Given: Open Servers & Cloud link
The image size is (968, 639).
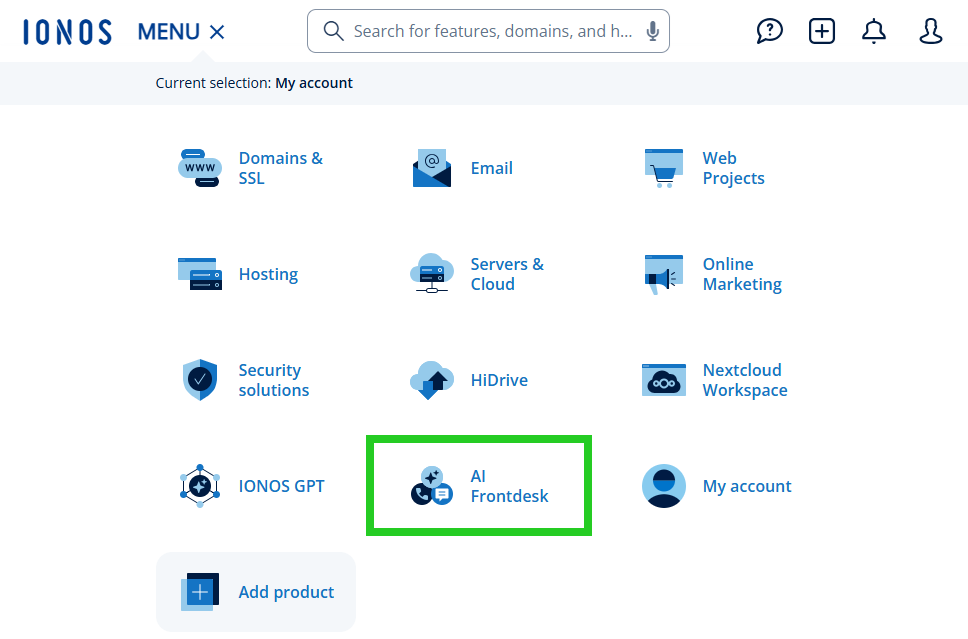Looking at the screenshot, I should click(507, 274).
